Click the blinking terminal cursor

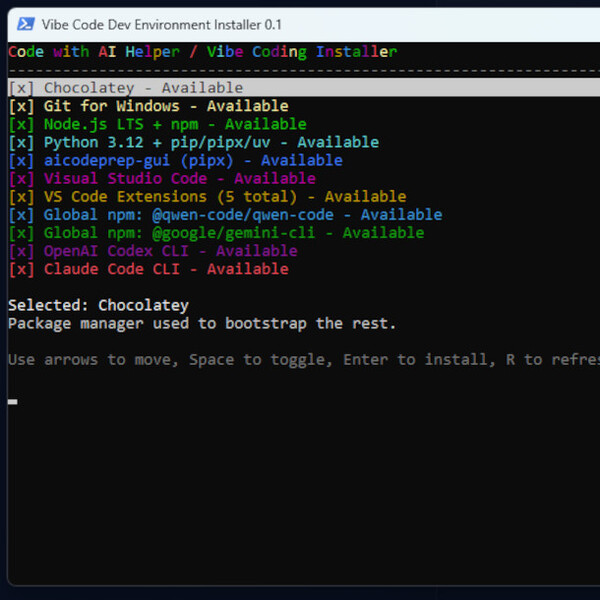click(13, 402)
